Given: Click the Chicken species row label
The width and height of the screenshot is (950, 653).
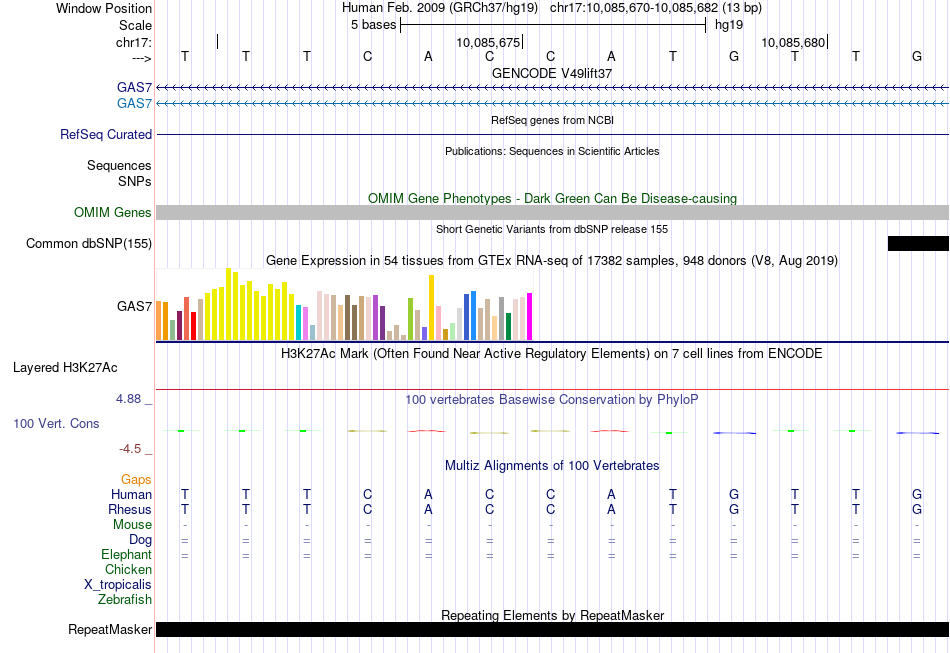Looking at the screenshot, I should tap(128, 569).
